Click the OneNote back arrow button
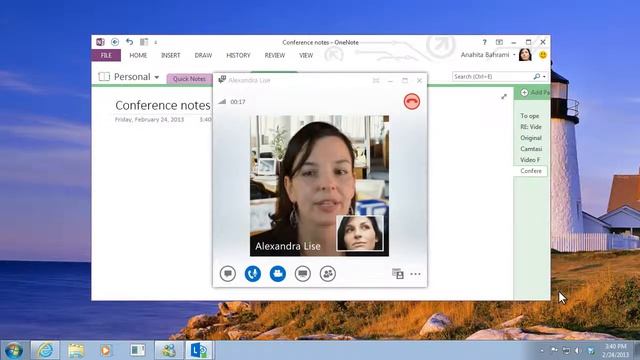Image resolution: width=640 pixels, height=360 pixels. tap(115, 42)
